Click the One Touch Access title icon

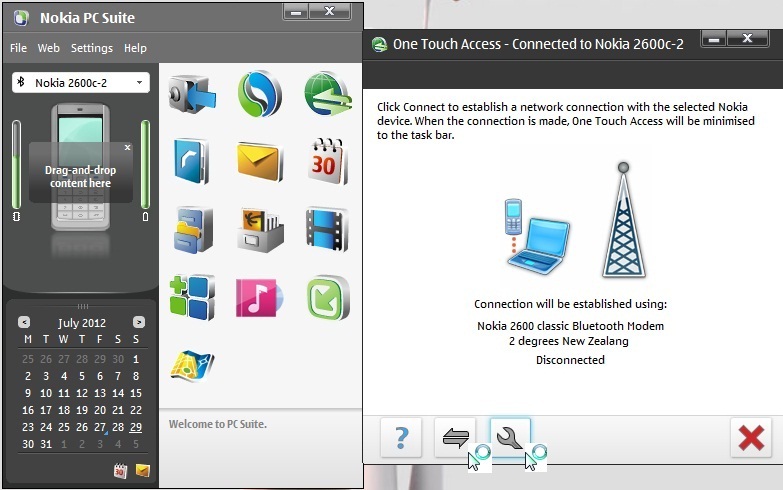(x=380, y=44)
